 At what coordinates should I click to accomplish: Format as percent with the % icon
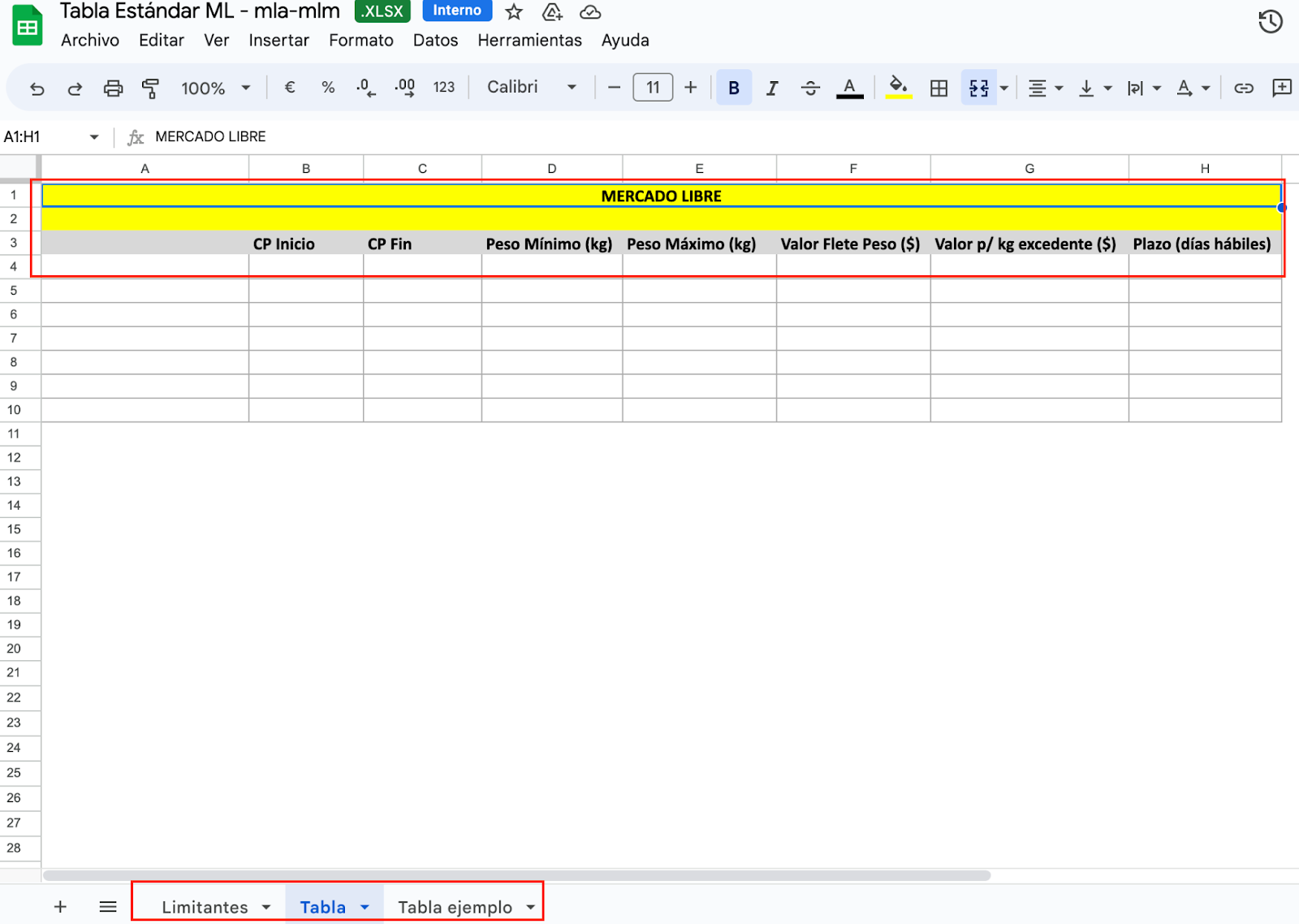point(328,88)
